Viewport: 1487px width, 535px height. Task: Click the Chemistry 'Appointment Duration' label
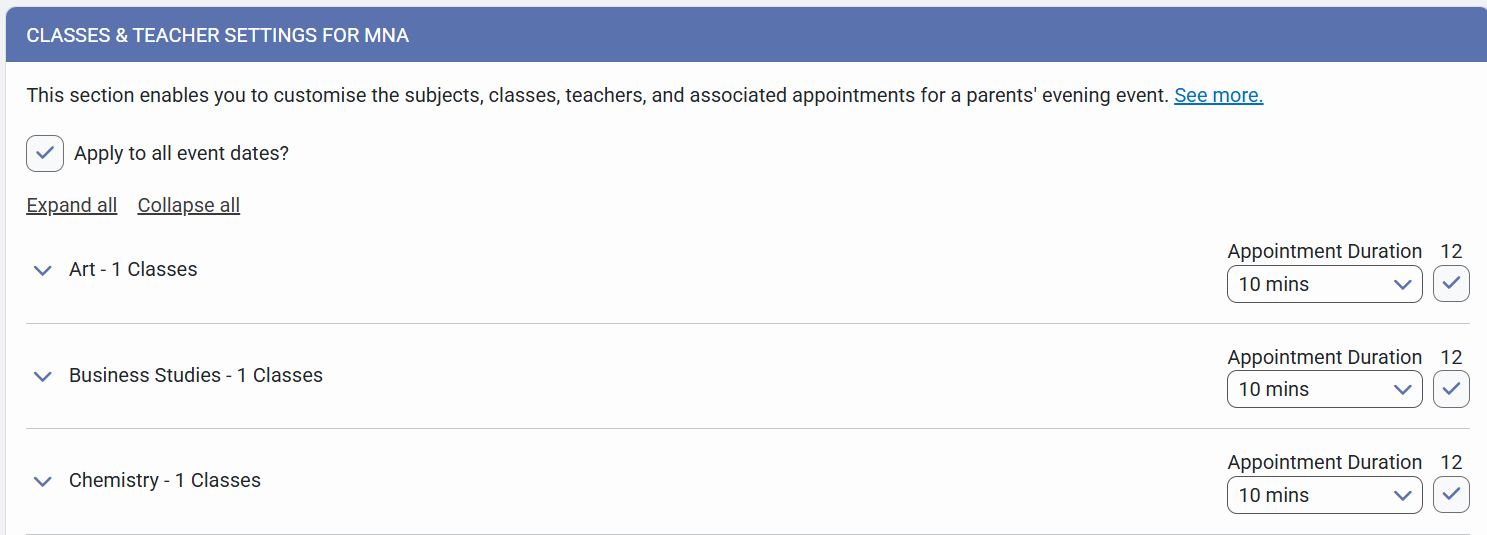(x=1324, y=462)
